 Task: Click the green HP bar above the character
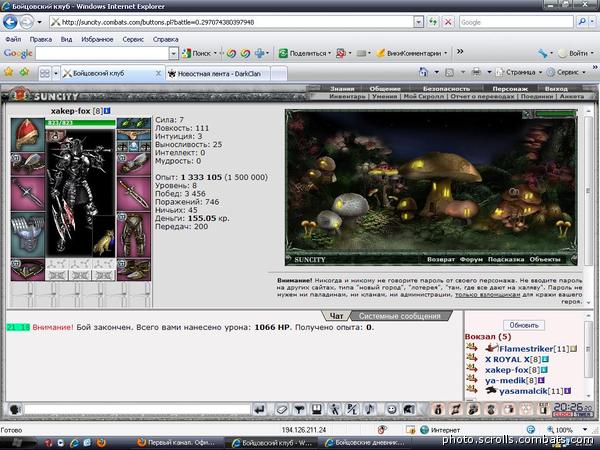pos(80,123)
